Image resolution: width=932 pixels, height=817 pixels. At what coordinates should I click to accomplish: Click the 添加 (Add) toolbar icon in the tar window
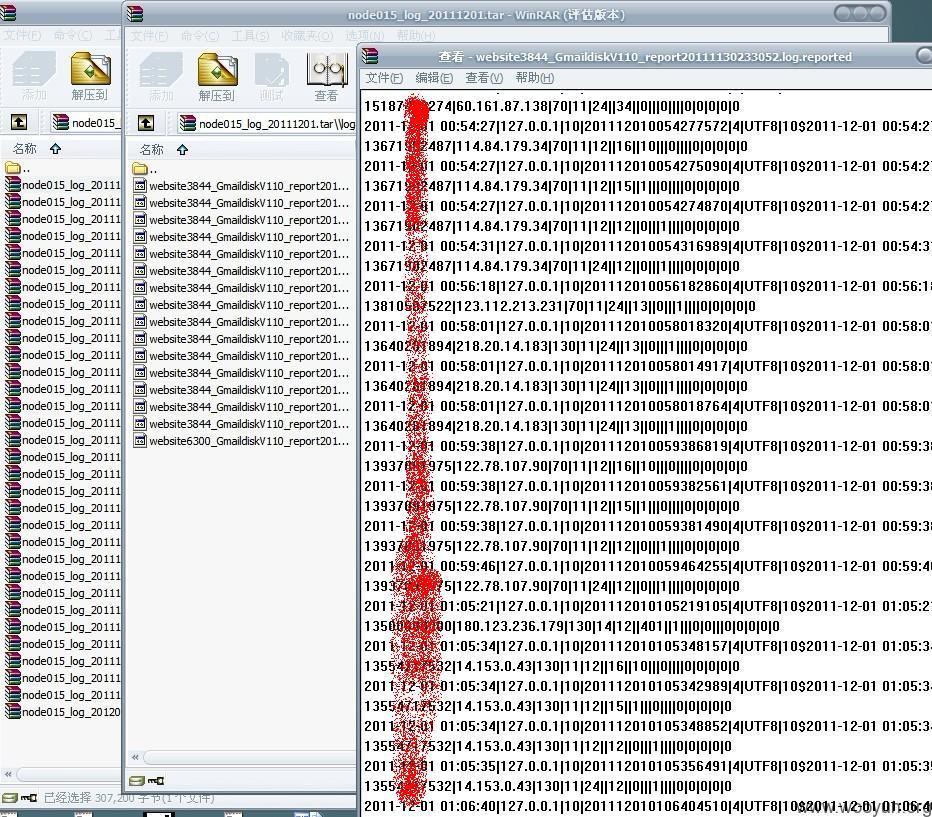(160, 77)
